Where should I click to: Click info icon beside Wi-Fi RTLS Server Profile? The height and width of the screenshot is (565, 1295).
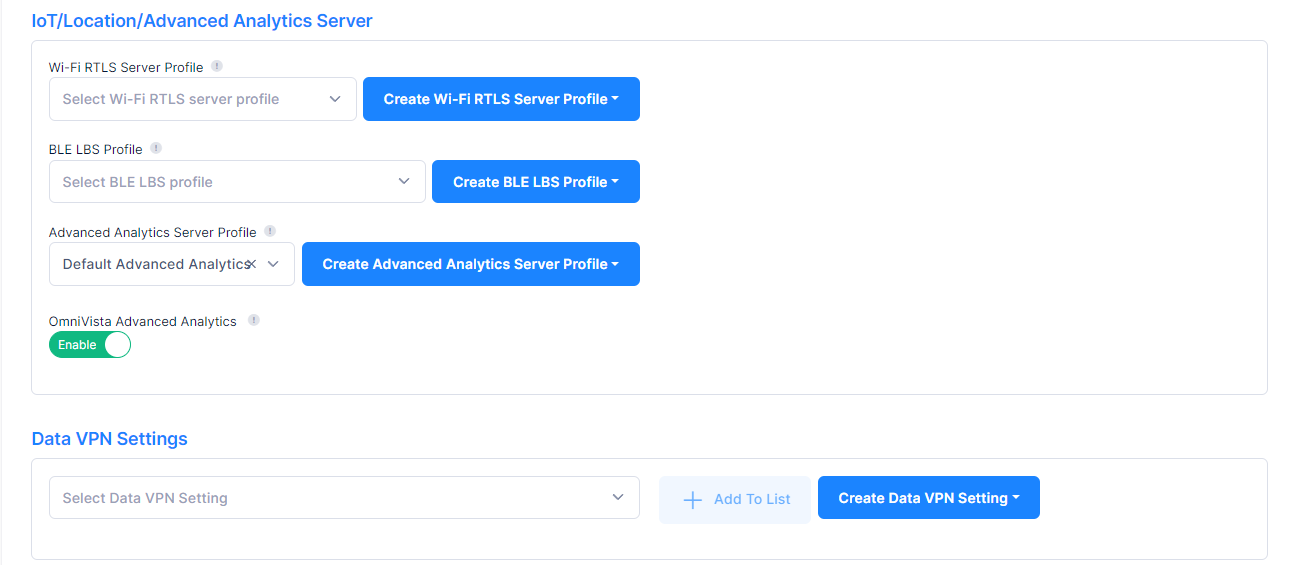coord(217,67)
